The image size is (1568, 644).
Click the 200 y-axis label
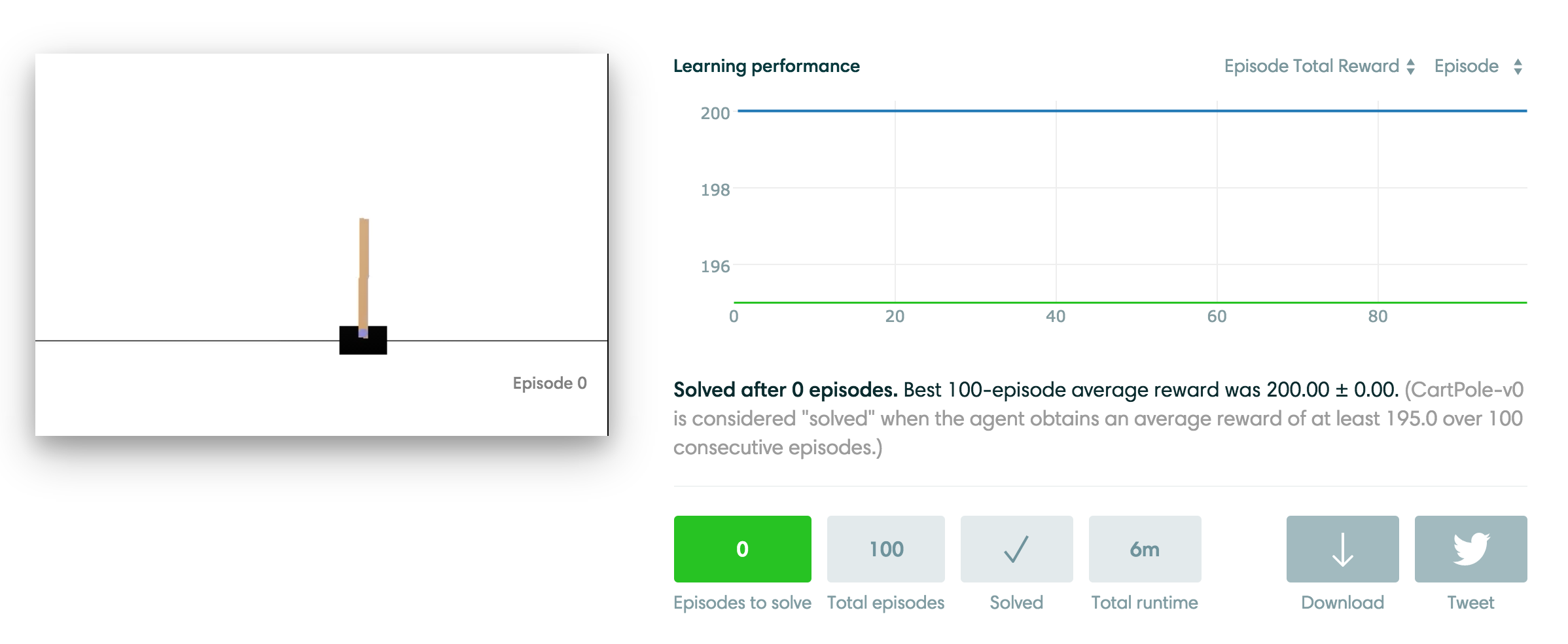(x=715, y=113)
